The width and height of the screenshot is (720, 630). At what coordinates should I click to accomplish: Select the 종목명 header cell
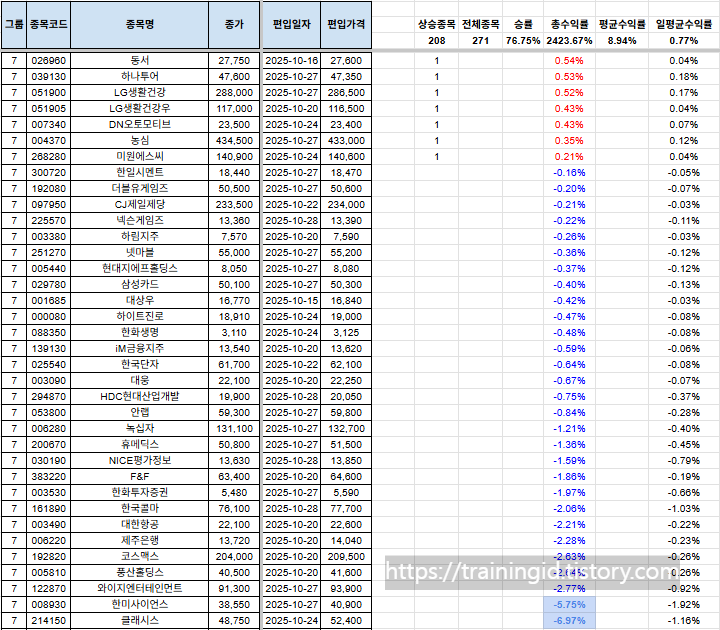[140, 25]
